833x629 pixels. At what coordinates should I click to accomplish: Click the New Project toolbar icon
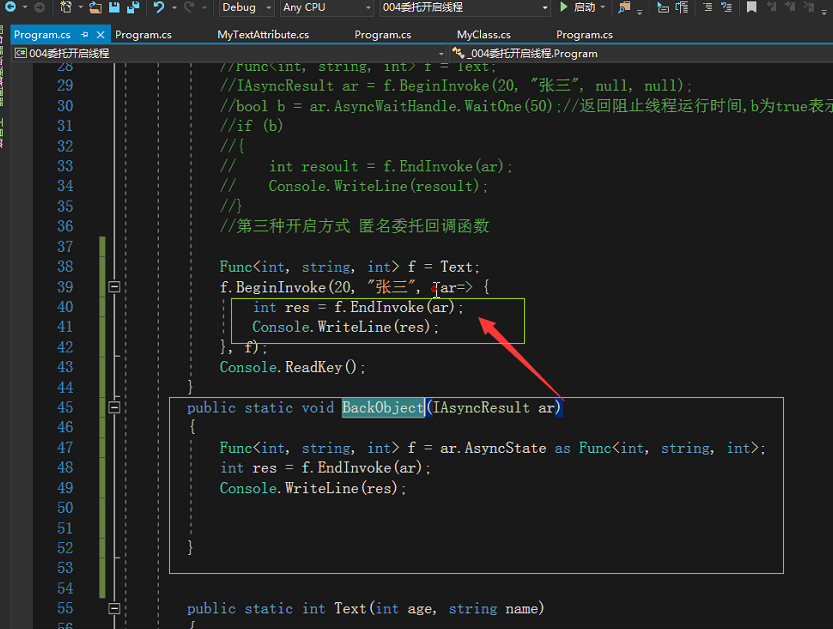[x=65, y=7]
